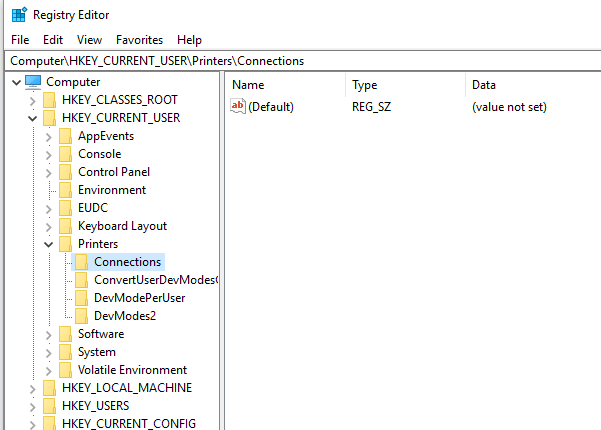Click the System folder icon

66,352
